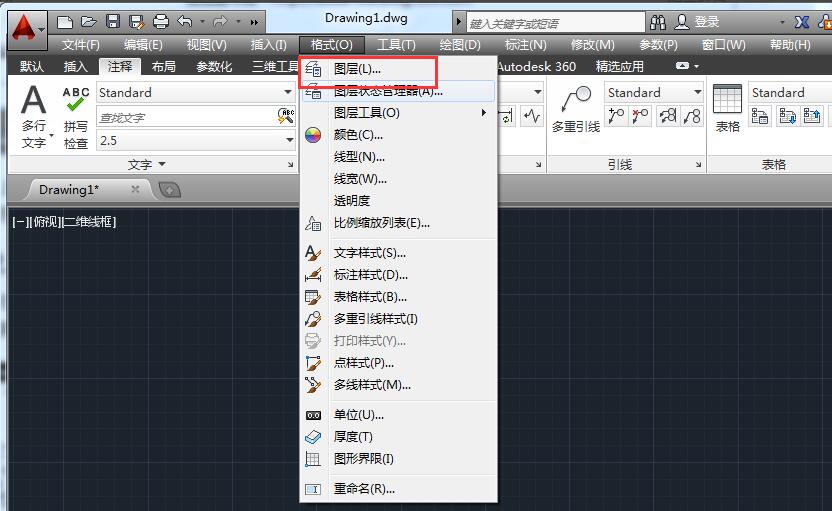The width and height of the screenshot is (832, 511).
Task: Open the table style Standard dropdown
Action: [790, 92]
